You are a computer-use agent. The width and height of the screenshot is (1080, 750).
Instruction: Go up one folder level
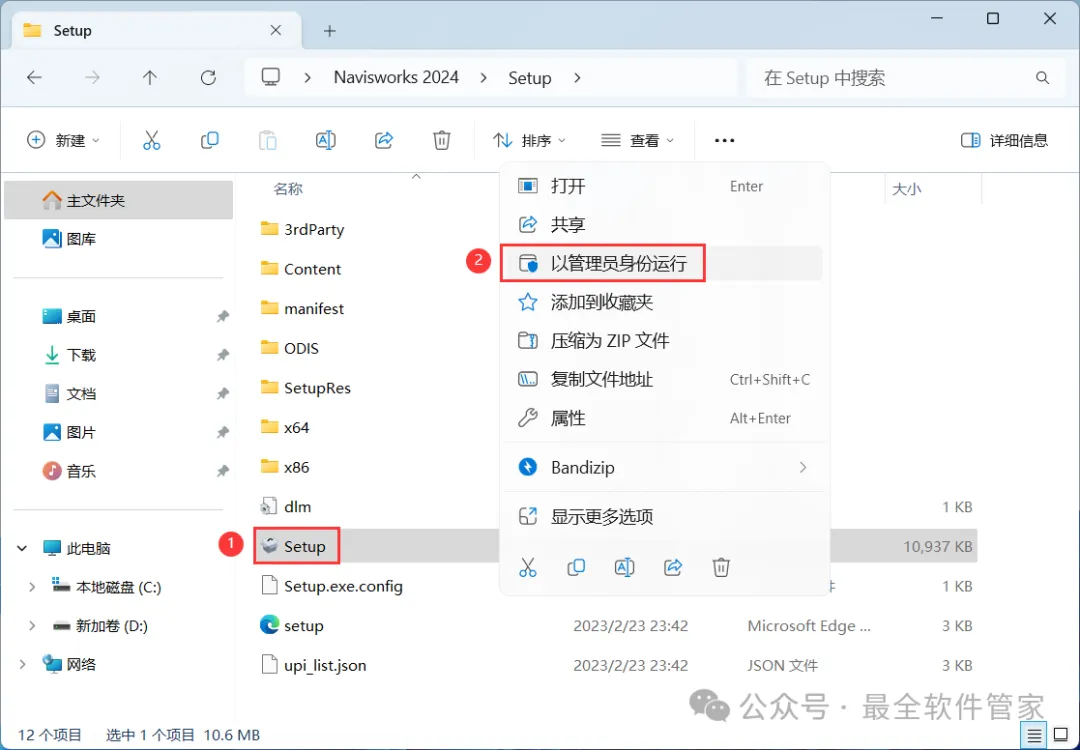(x=149, y=78)
